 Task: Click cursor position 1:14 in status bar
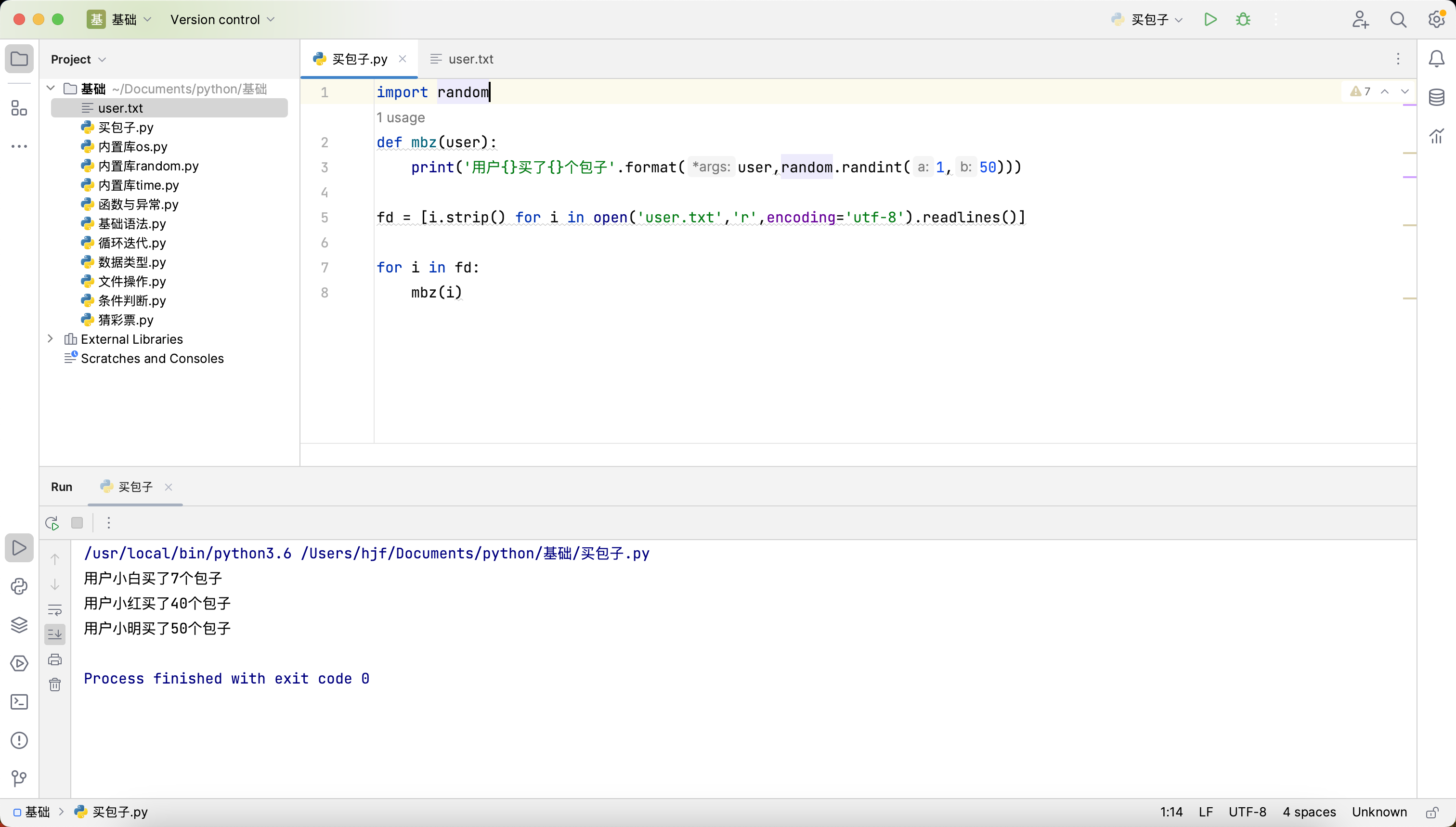tap(1171, 812)
